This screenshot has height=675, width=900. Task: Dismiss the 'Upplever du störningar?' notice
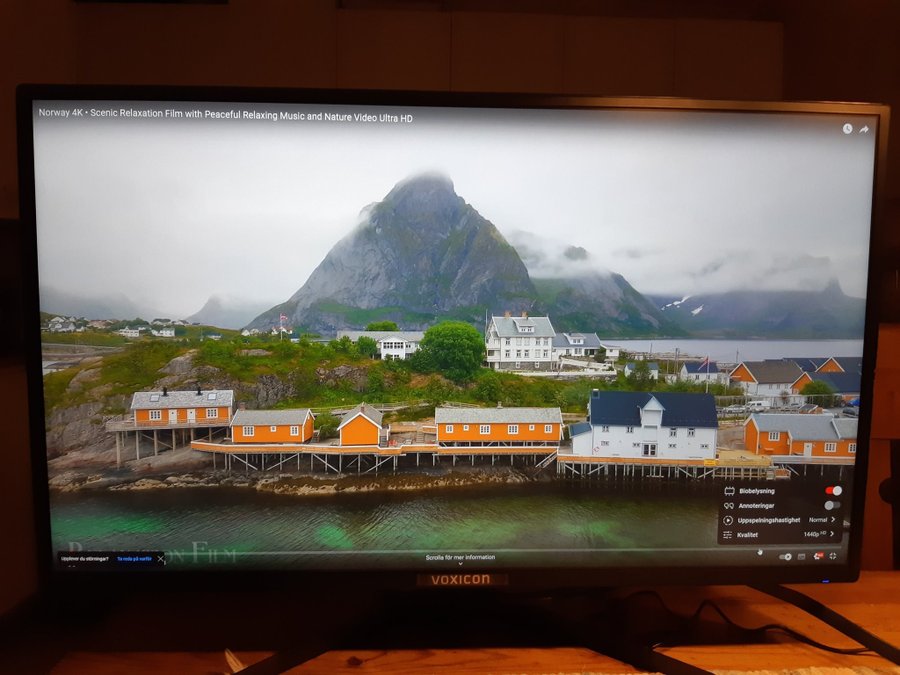click(161, 559)
